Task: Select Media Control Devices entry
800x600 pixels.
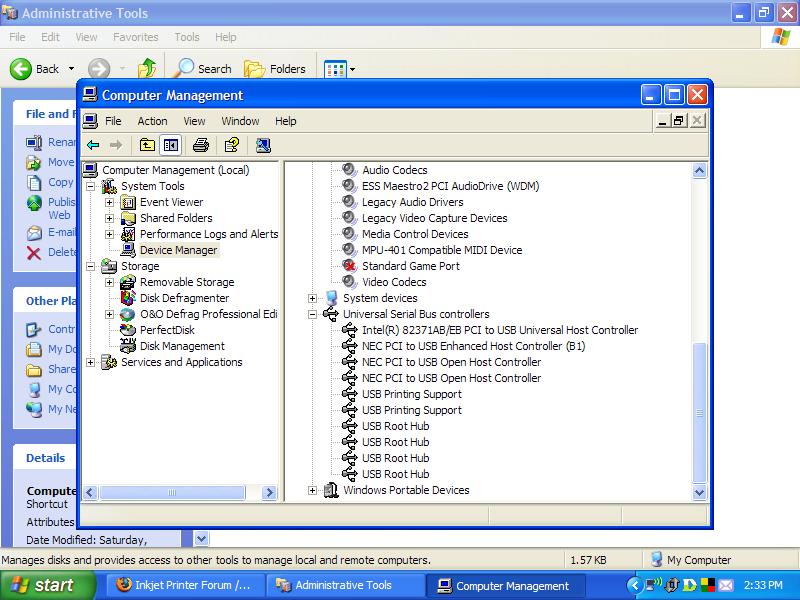Action: click(415, 234)
